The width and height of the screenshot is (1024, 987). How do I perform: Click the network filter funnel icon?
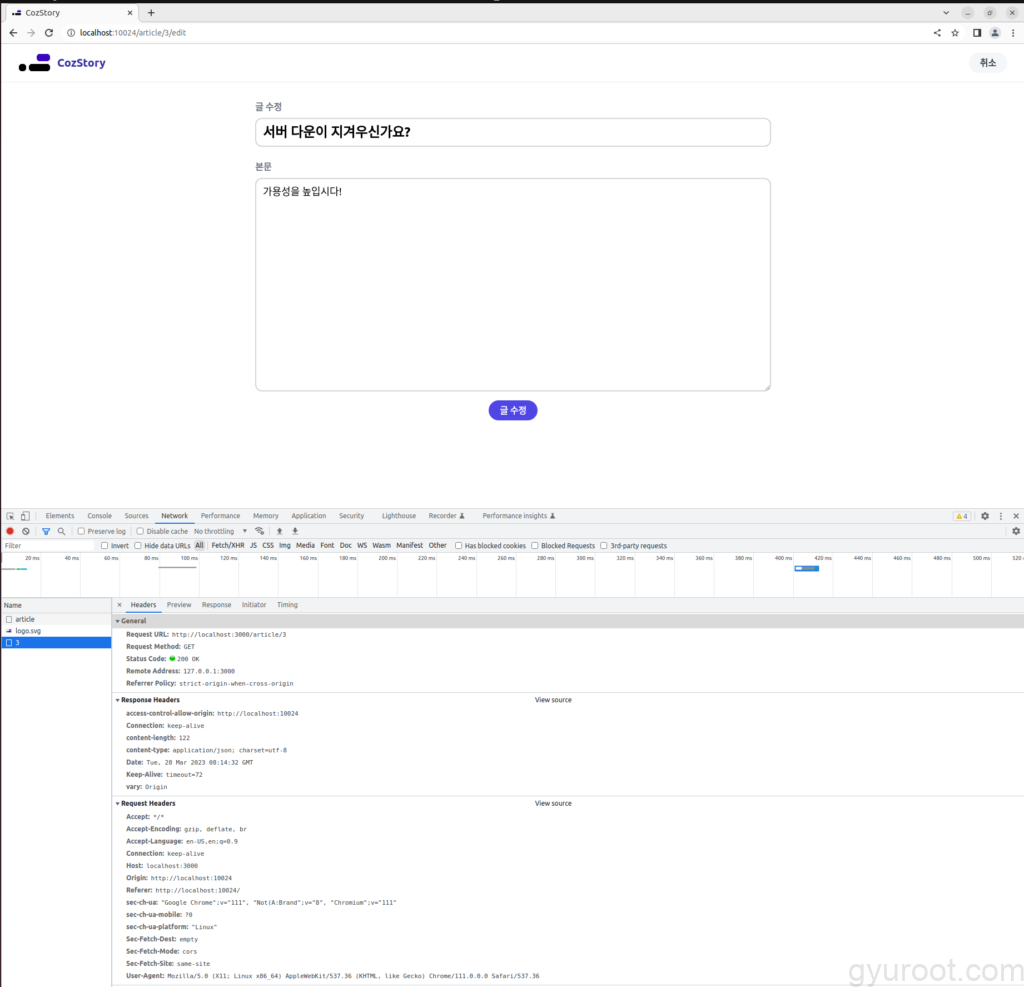(46, 531)
